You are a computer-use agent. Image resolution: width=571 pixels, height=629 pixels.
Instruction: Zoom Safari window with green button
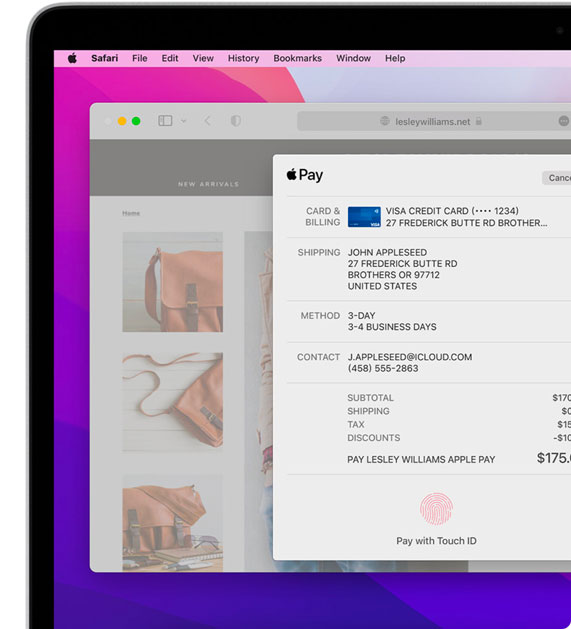136,121
